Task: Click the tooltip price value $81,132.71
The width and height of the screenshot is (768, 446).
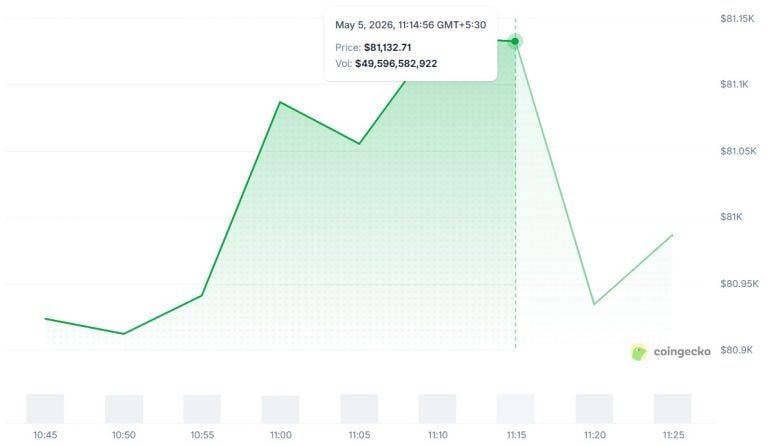Action: [387, 47]
